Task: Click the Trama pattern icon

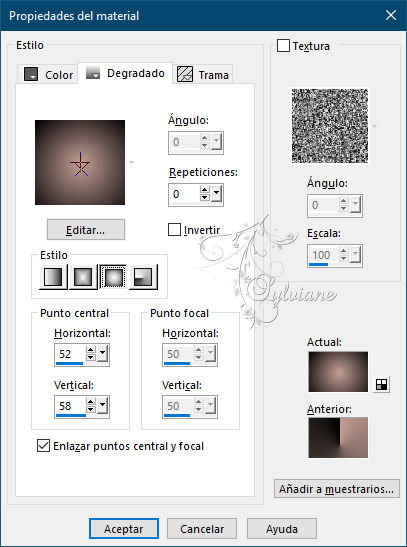Action: click(x=185, y=74)
